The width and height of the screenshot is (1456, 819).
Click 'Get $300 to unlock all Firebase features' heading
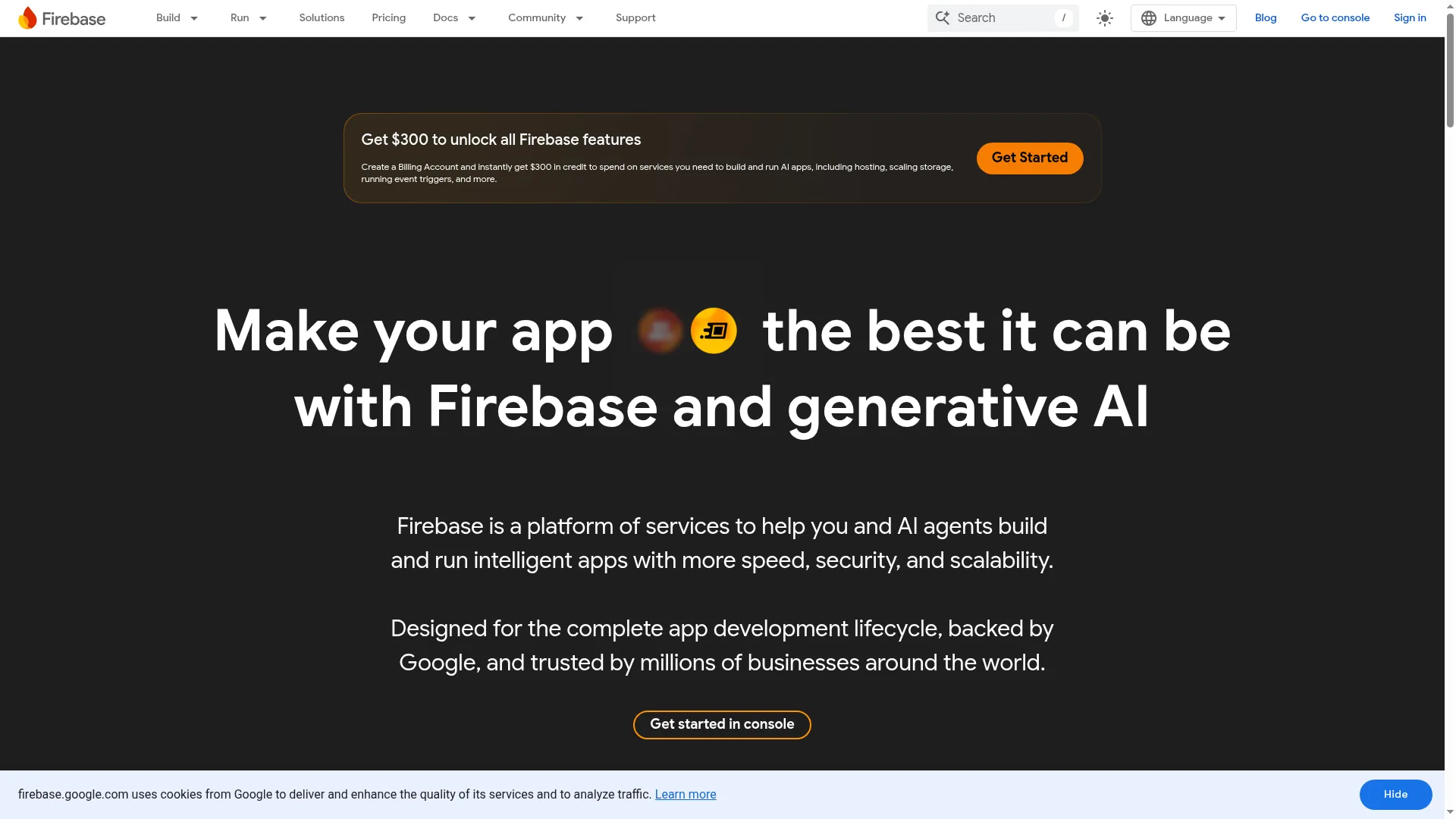coord(501,140)
